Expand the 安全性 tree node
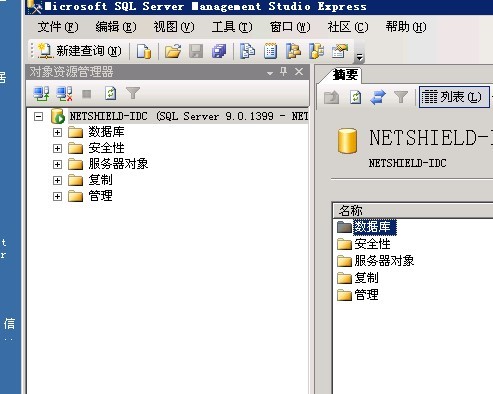This screenshot has height=394, width=493. click(x=57, y=148)
